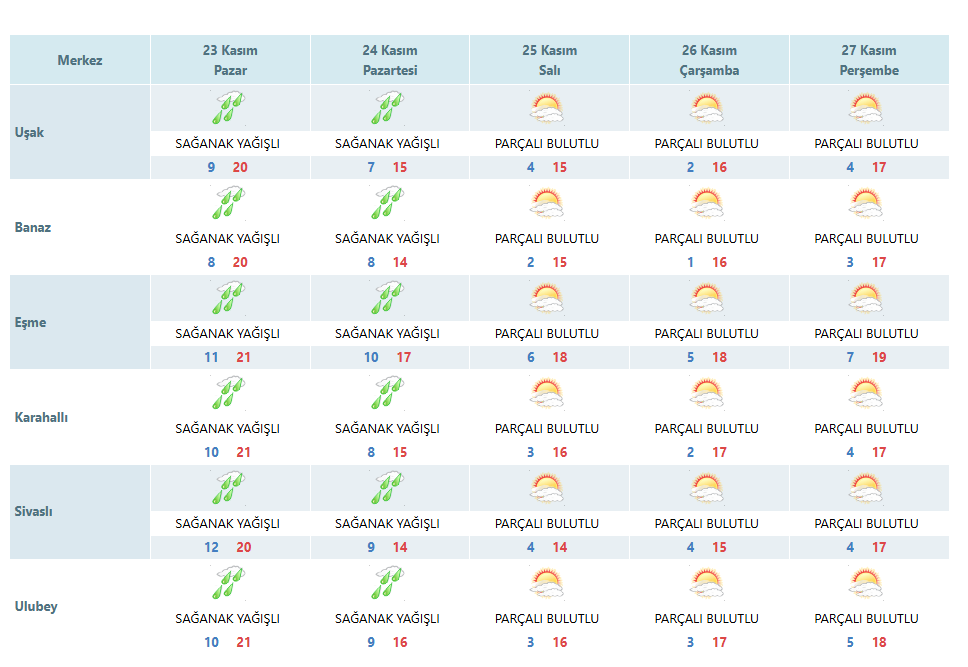This screenshot has height=667, width=968.
Task: Click Ulubey partly cloudy icon for 25 Kasım
Action: (x=547, y=584)
